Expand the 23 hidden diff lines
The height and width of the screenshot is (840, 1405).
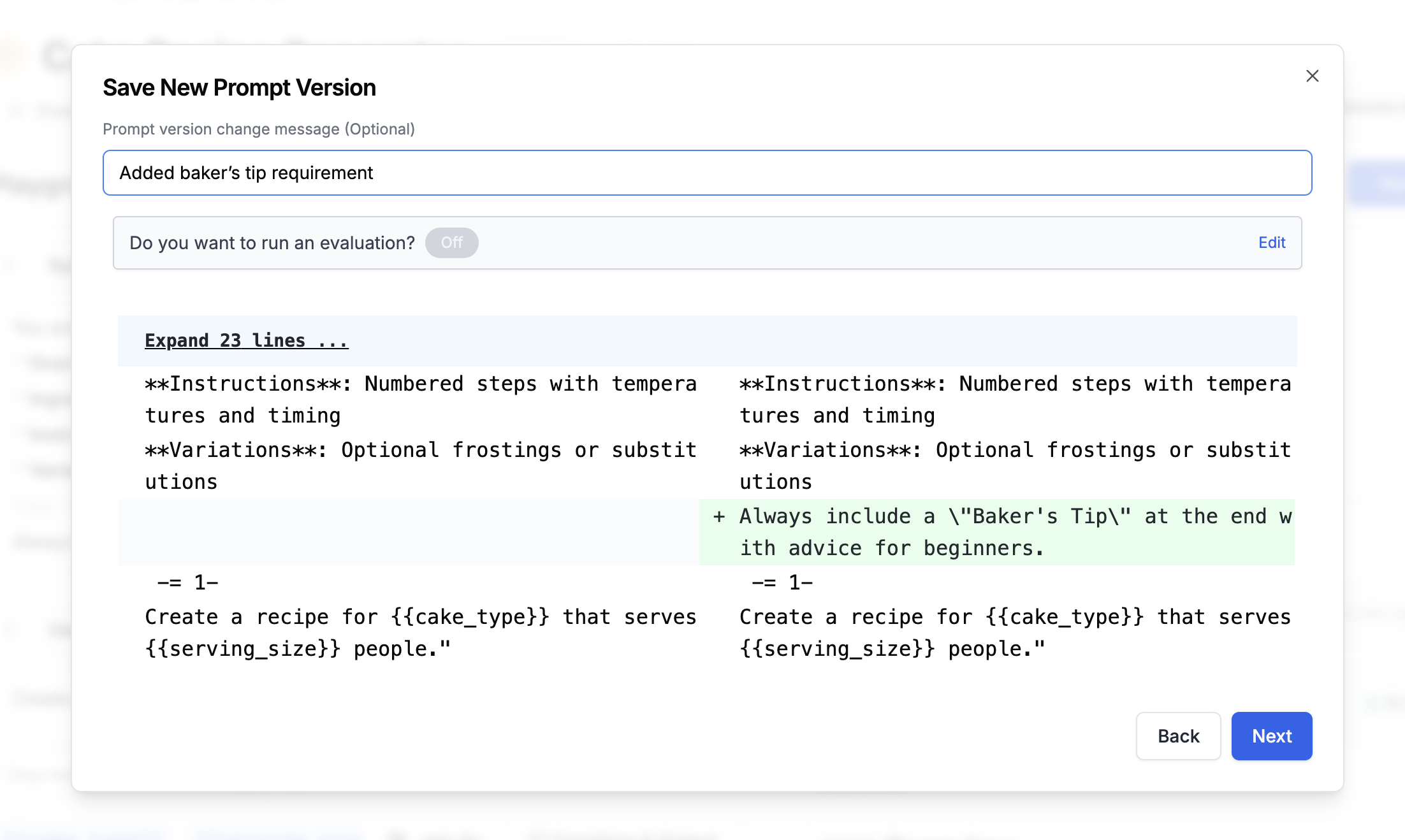(246, 340)
